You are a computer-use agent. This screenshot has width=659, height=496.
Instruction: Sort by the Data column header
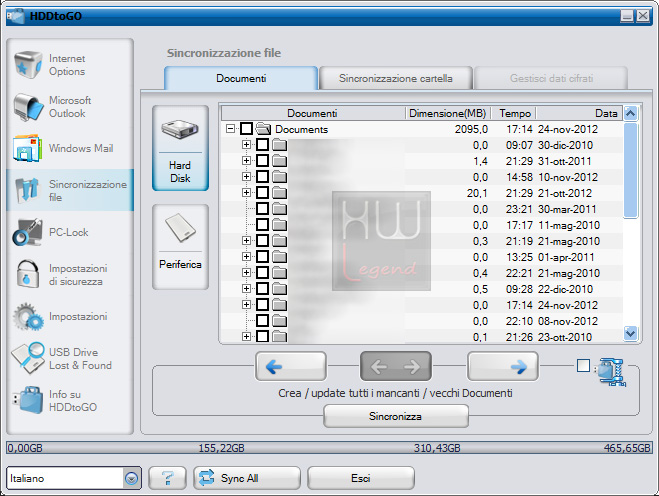(579, 113)
